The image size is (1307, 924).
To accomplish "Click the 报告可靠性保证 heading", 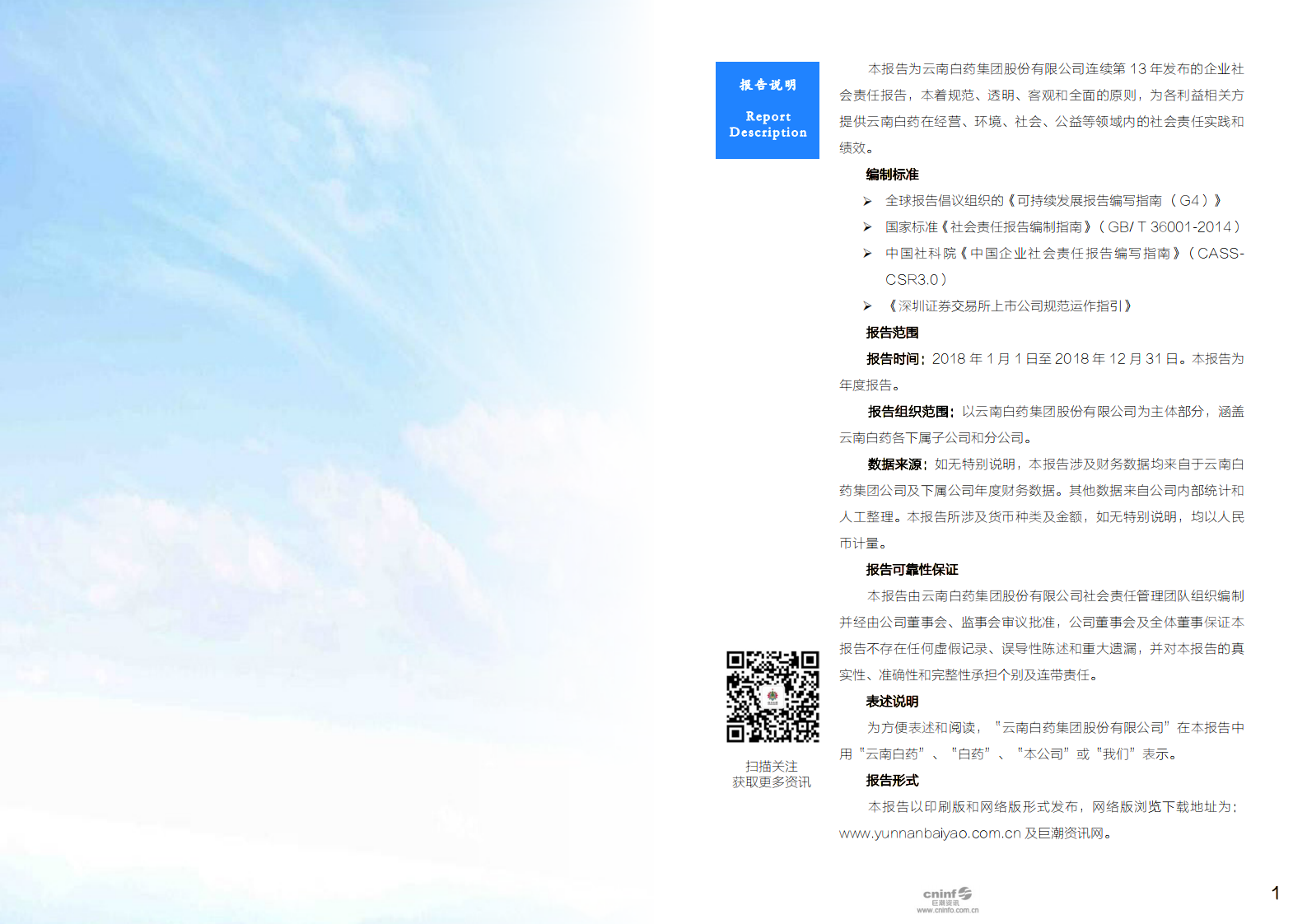I will (912, 570).
